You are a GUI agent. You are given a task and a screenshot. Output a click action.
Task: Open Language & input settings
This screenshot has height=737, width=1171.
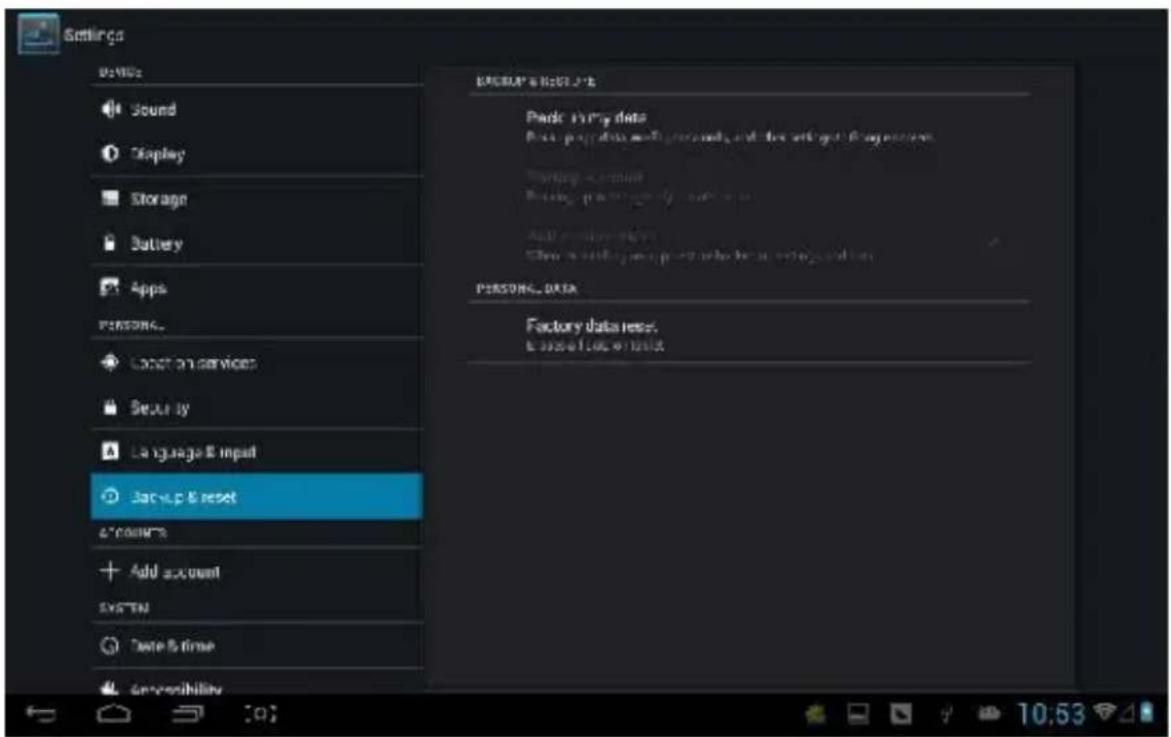(x=256, y=452)
